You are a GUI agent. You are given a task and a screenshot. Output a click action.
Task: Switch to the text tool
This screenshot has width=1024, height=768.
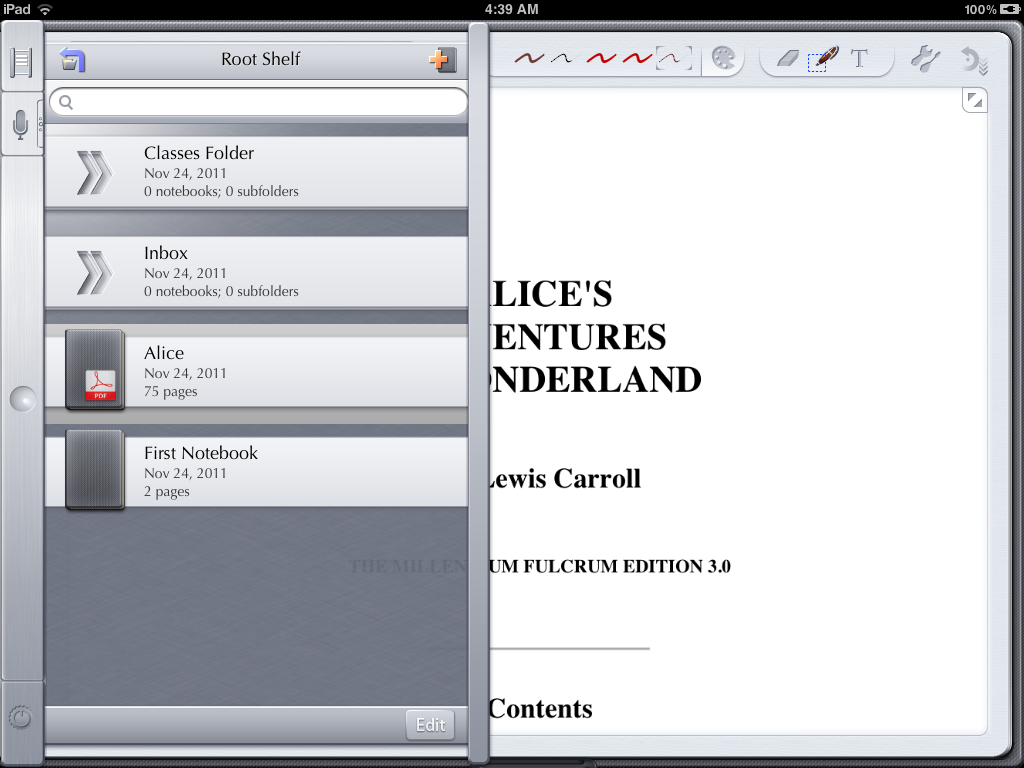(859, 59)
